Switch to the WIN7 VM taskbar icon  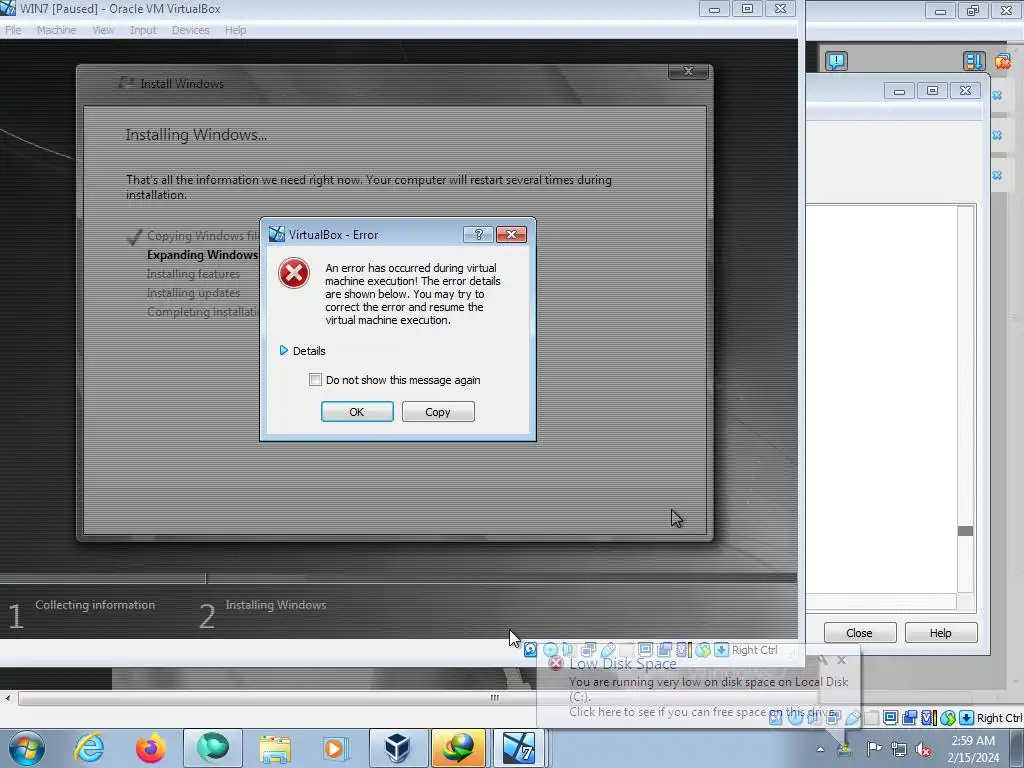click(519, 748)
